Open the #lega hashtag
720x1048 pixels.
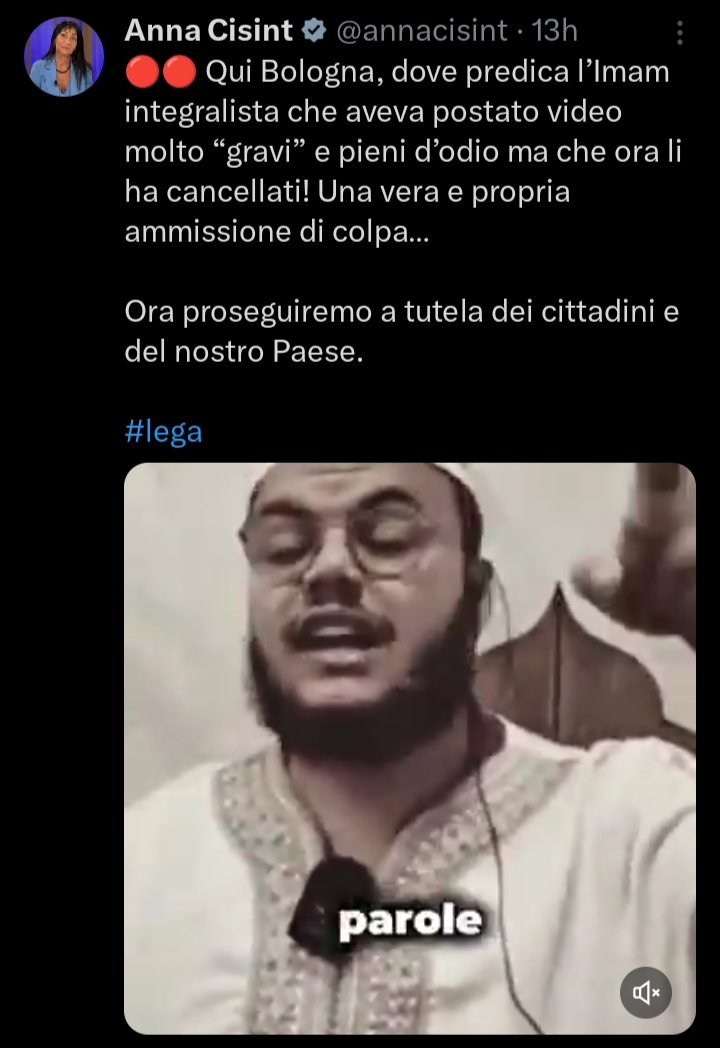[163, 432]
